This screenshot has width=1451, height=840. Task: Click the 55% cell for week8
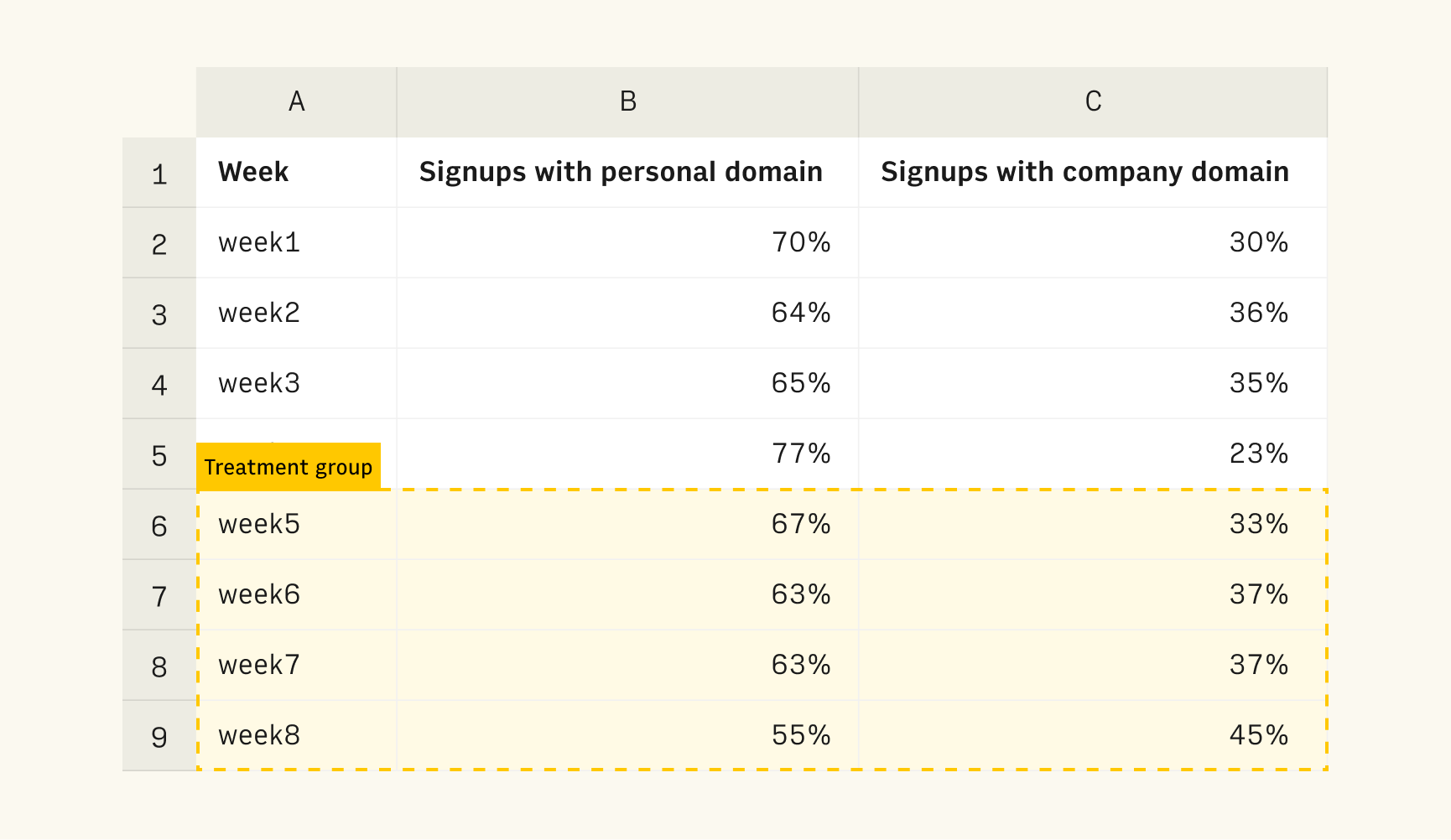click(627, 736)
